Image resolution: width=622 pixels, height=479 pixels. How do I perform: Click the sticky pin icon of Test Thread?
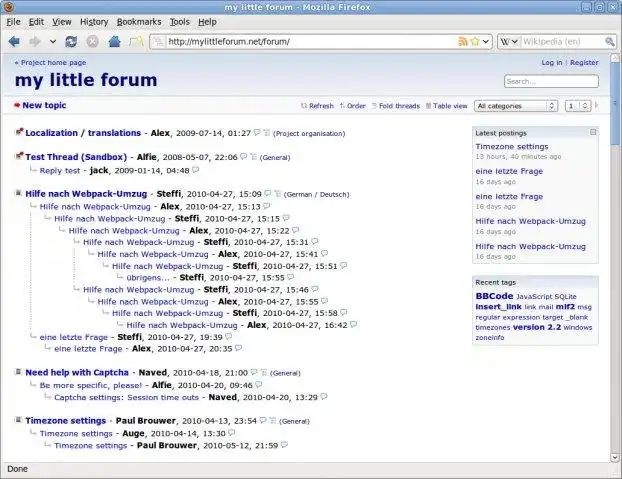point(19,155)
